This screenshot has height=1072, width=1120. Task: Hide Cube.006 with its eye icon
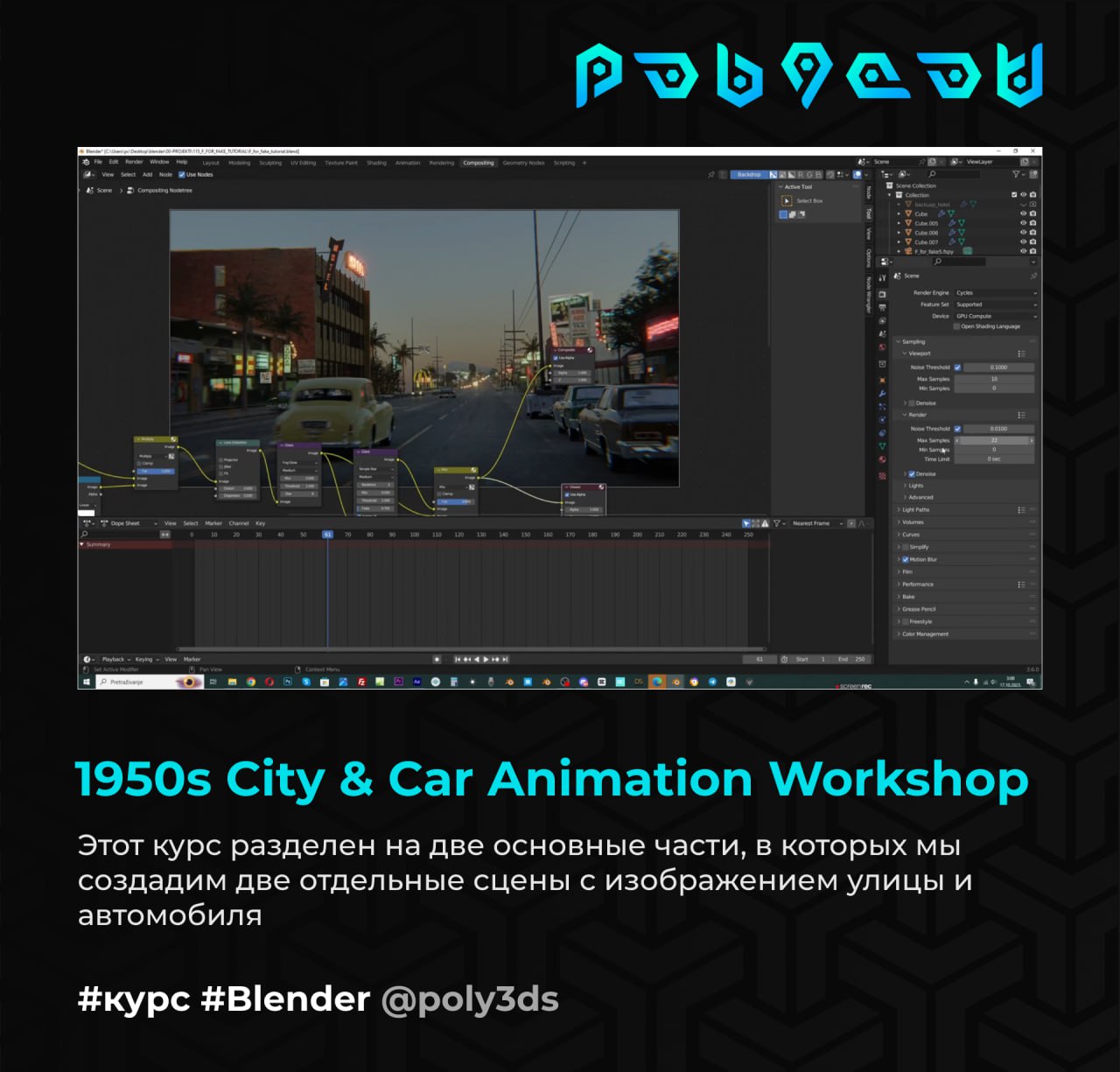tap(1023, 233)
